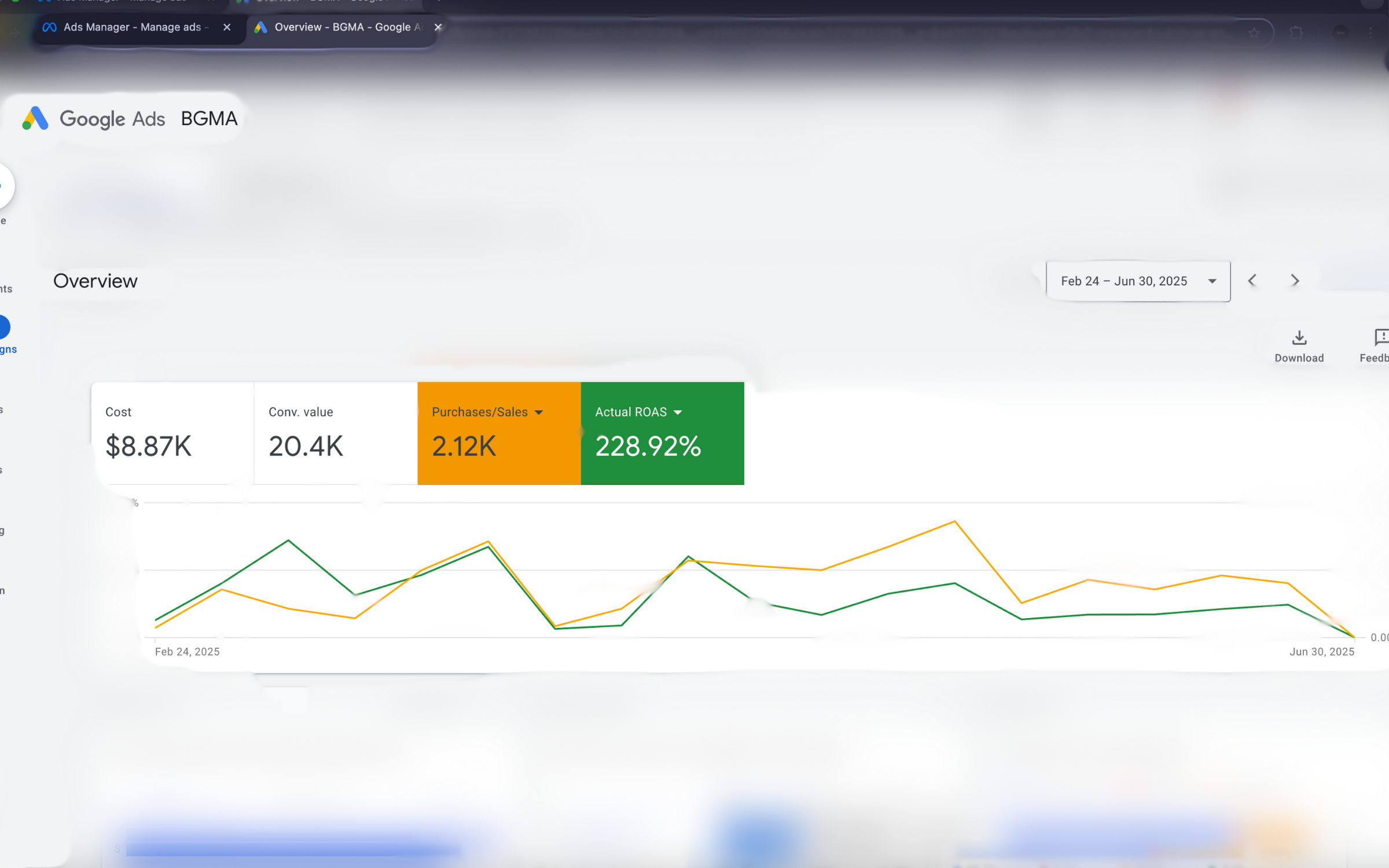Click the Meta icon on Ads Manager tab
This screenshot has height=868, width=1389.
point(49,27)
